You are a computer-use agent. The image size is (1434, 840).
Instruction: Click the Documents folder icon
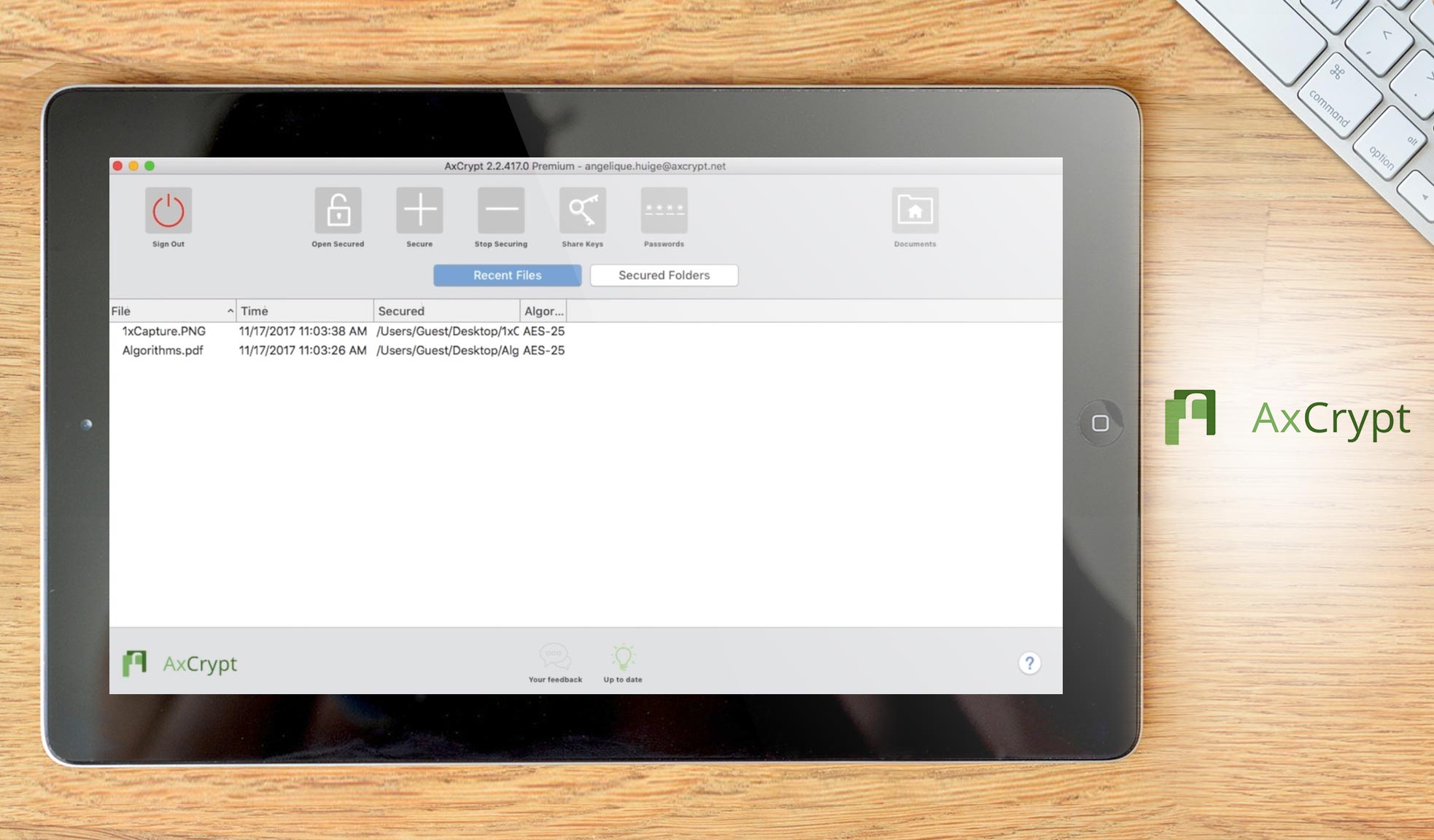915,209
